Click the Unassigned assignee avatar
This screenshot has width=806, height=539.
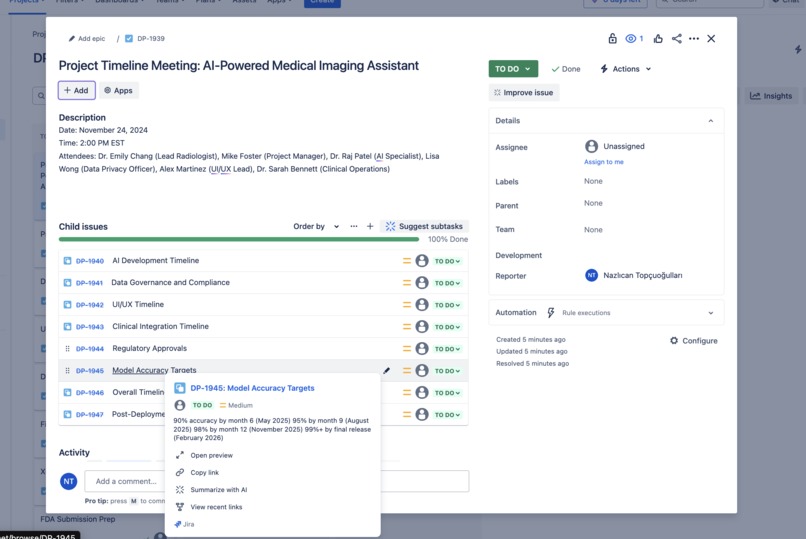(591, 146)
